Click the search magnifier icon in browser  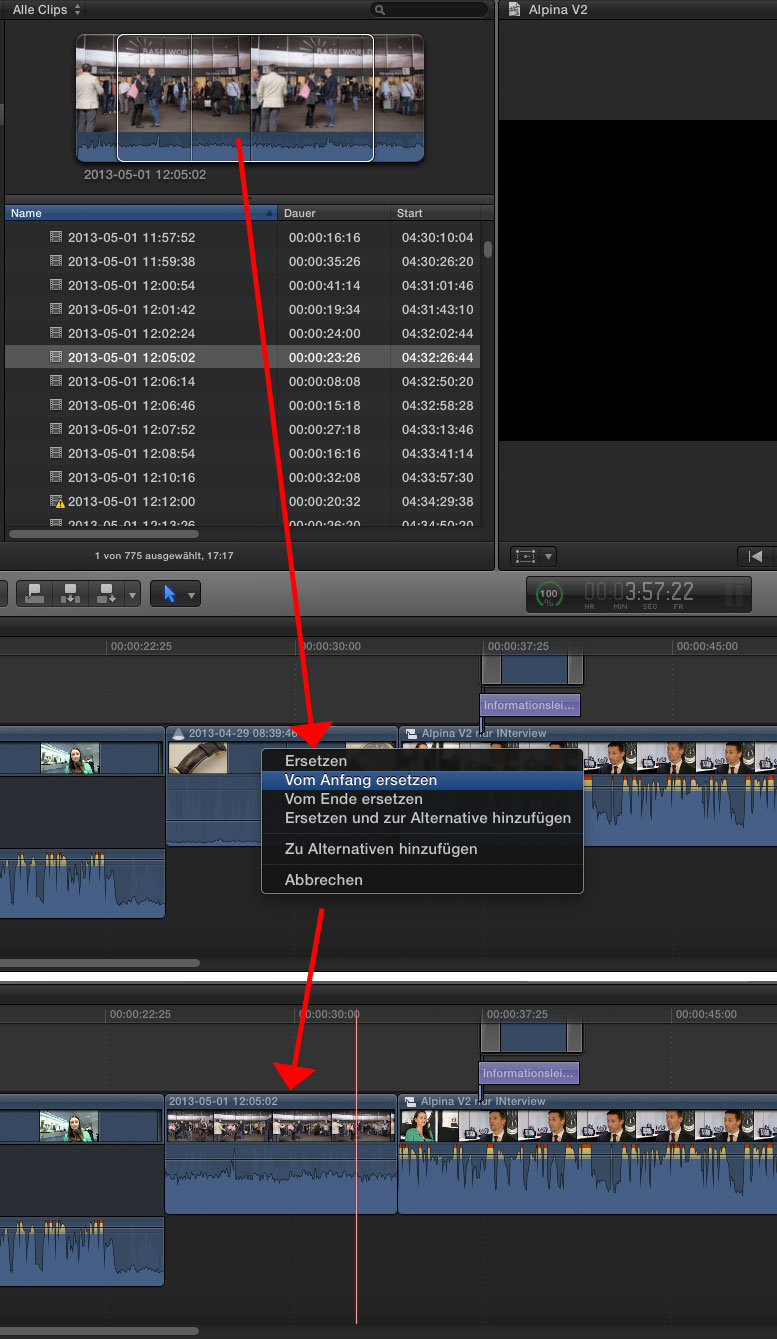click(380, 10)
